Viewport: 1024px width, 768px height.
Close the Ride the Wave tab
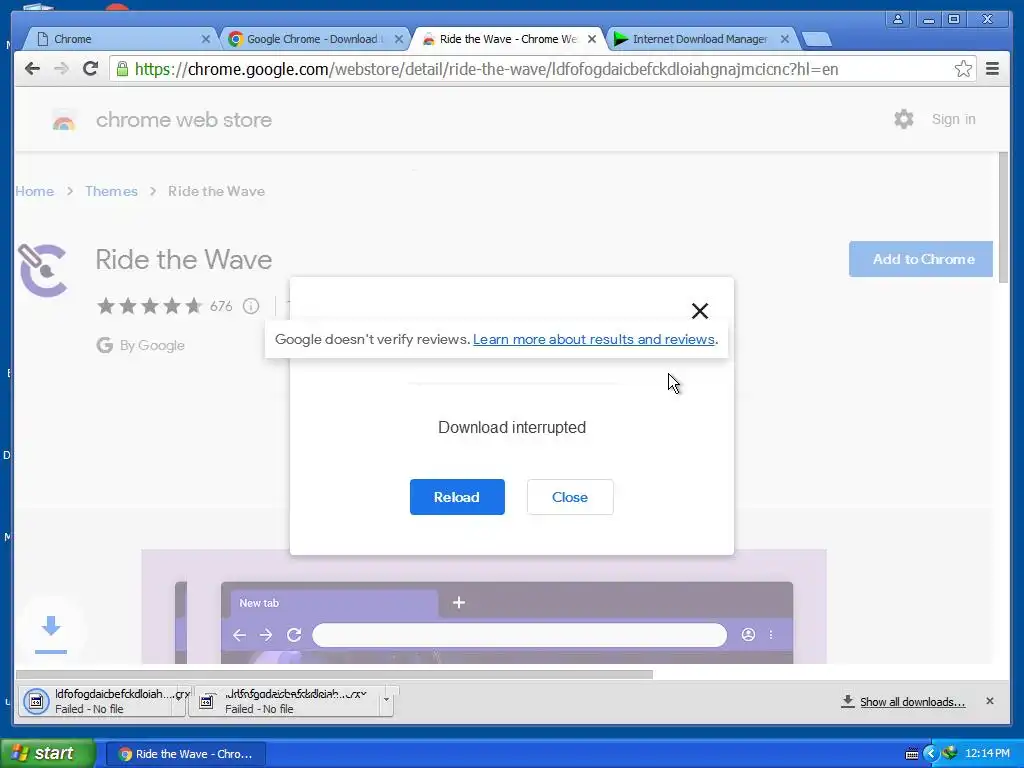[x=592, y=39]
